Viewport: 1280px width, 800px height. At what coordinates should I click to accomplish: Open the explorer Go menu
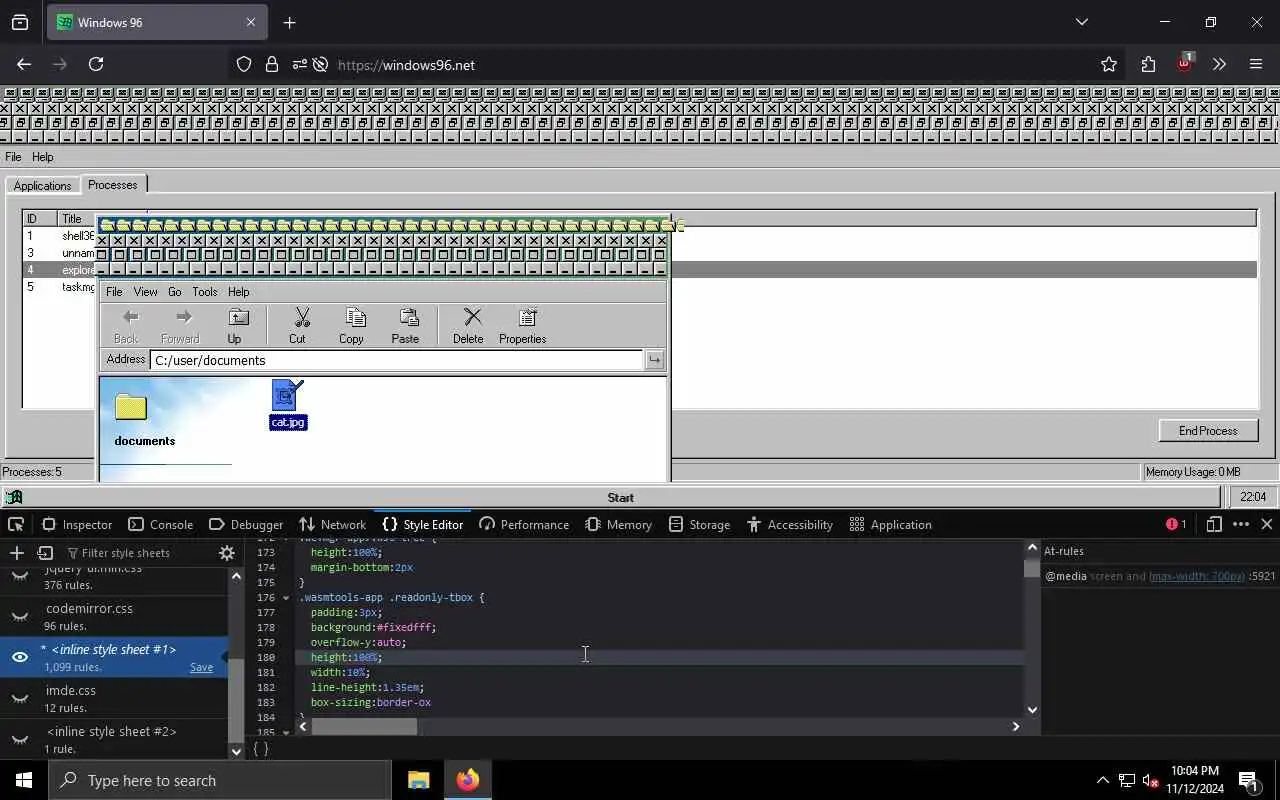click(175, 292)
